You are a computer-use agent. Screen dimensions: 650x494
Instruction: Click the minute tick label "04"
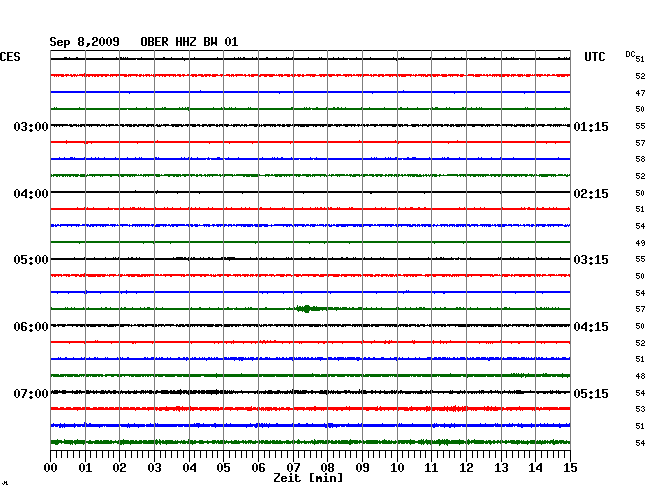(x=189, y=468)
